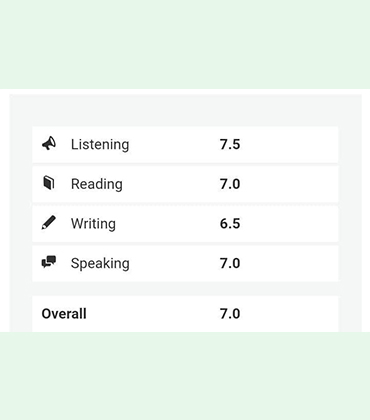The image size is (370, 420).
Task: Select the Reading label text
Action: point(97,184)
